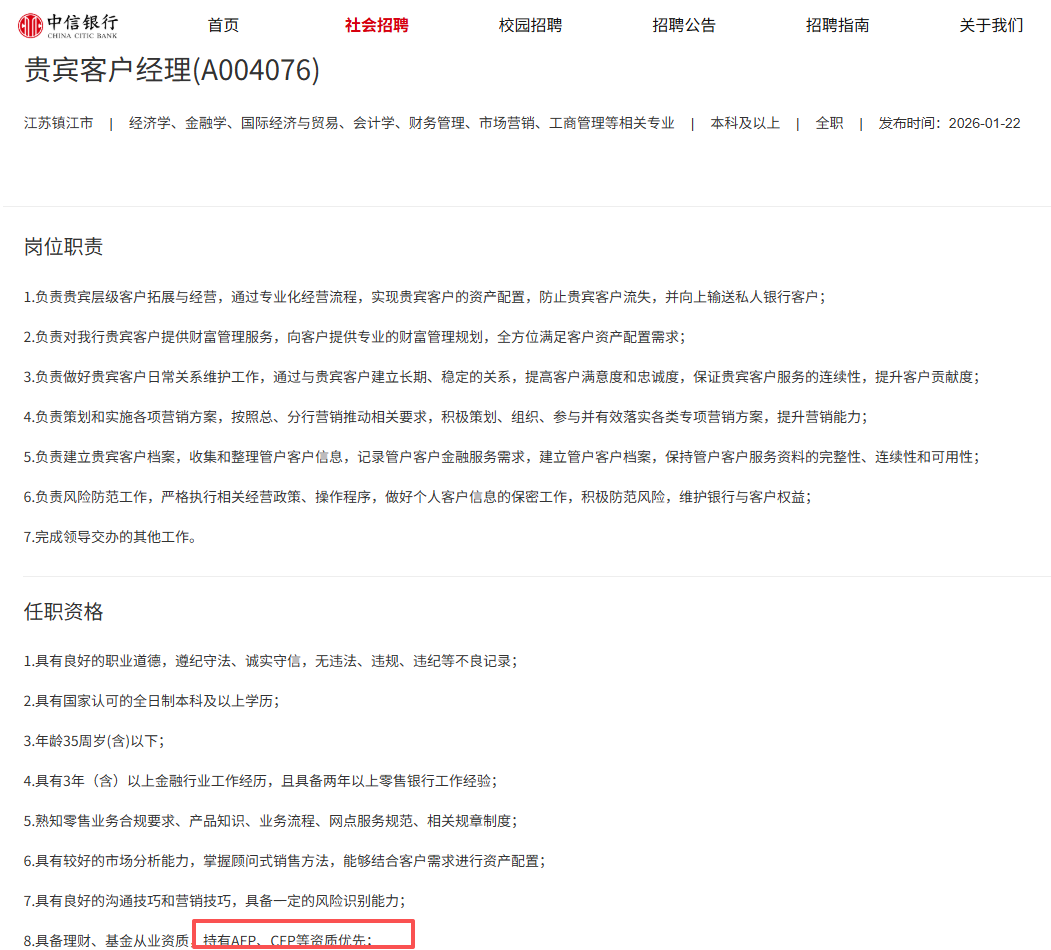This screenshot has height=950, width=1051.
Task: Click the required majors list starting 经济学、金融学
Action: [x=402, y=123]
